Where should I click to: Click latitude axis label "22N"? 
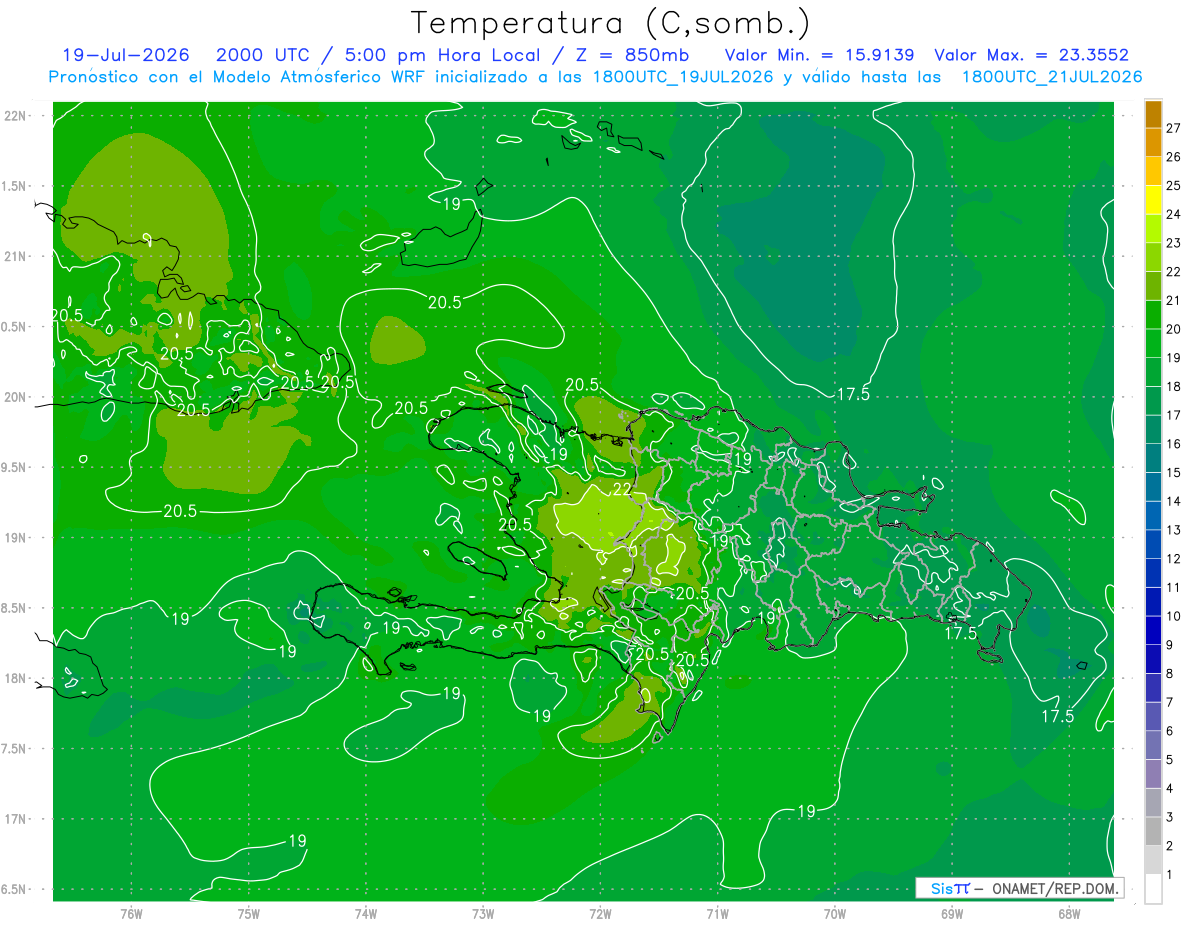[16, 115]
